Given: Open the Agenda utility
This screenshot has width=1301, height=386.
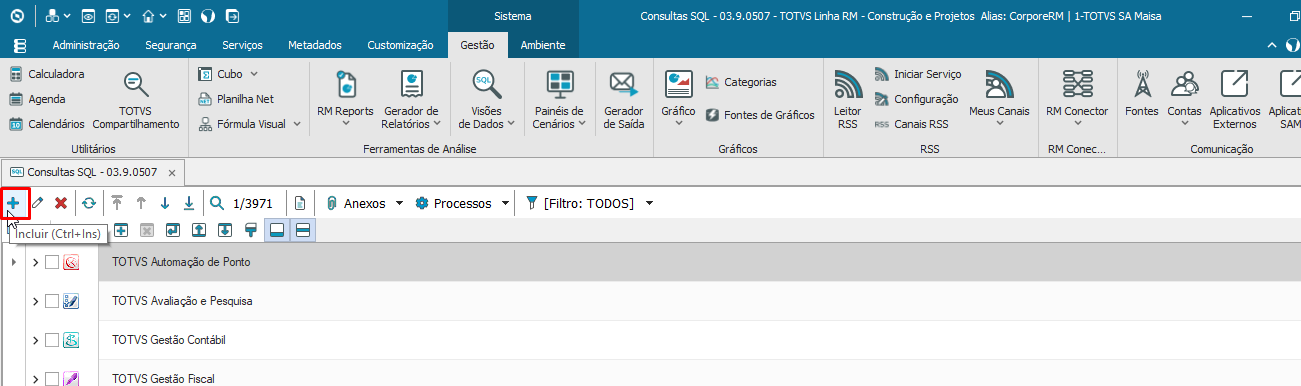Looking at the screenshot, I should tap(38, 99).
